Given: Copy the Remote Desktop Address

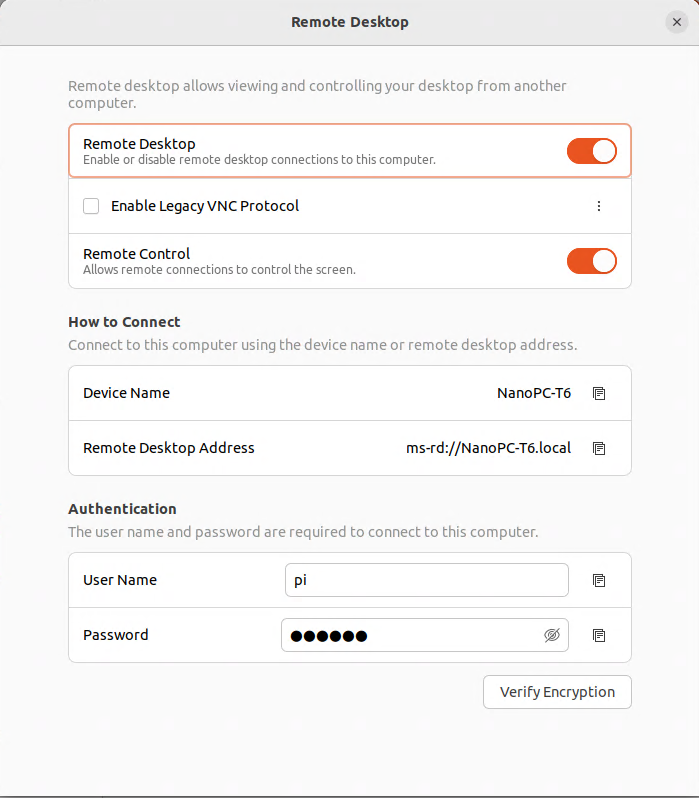Looking at the screenshot, I should coord(599,448).
